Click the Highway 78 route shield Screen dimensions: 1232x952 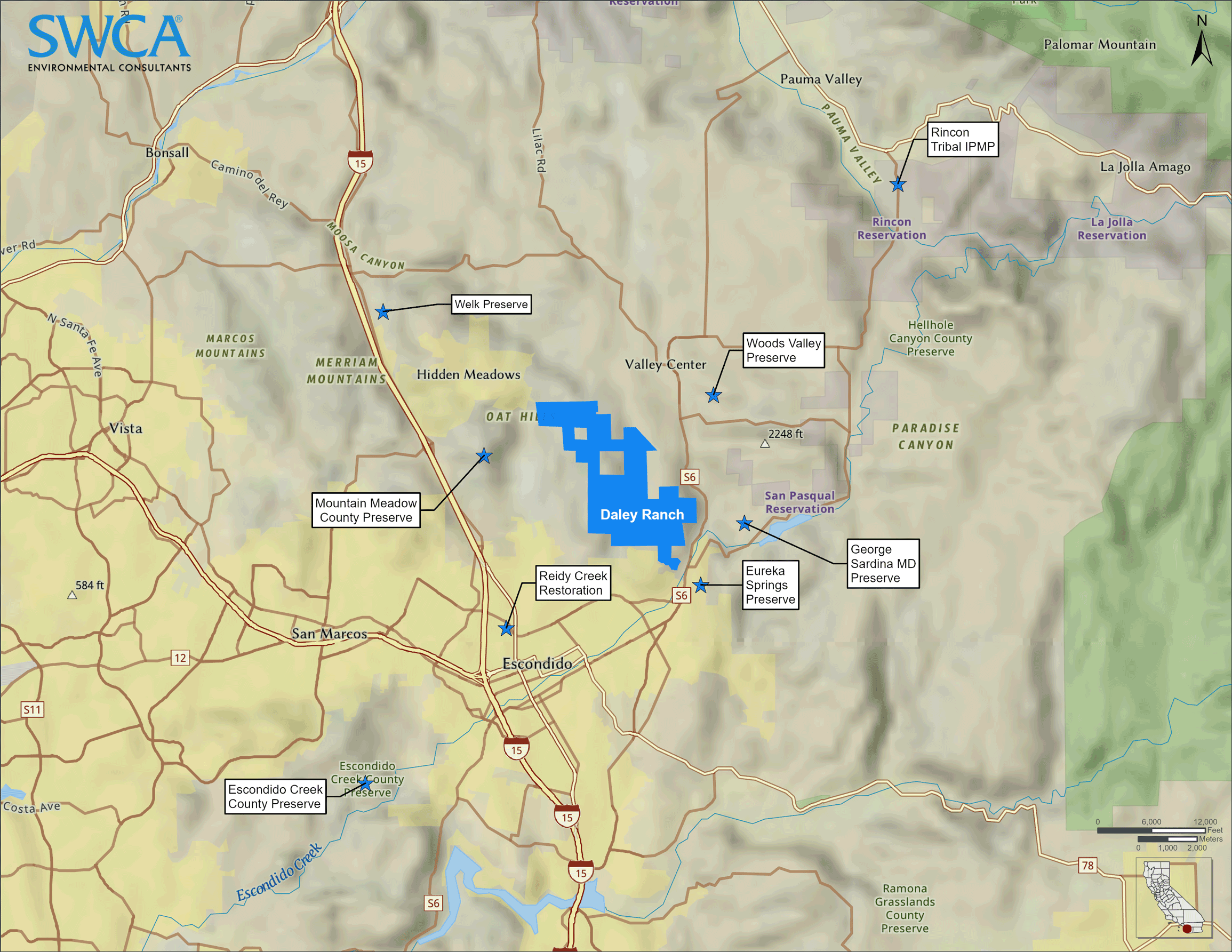1087,865
